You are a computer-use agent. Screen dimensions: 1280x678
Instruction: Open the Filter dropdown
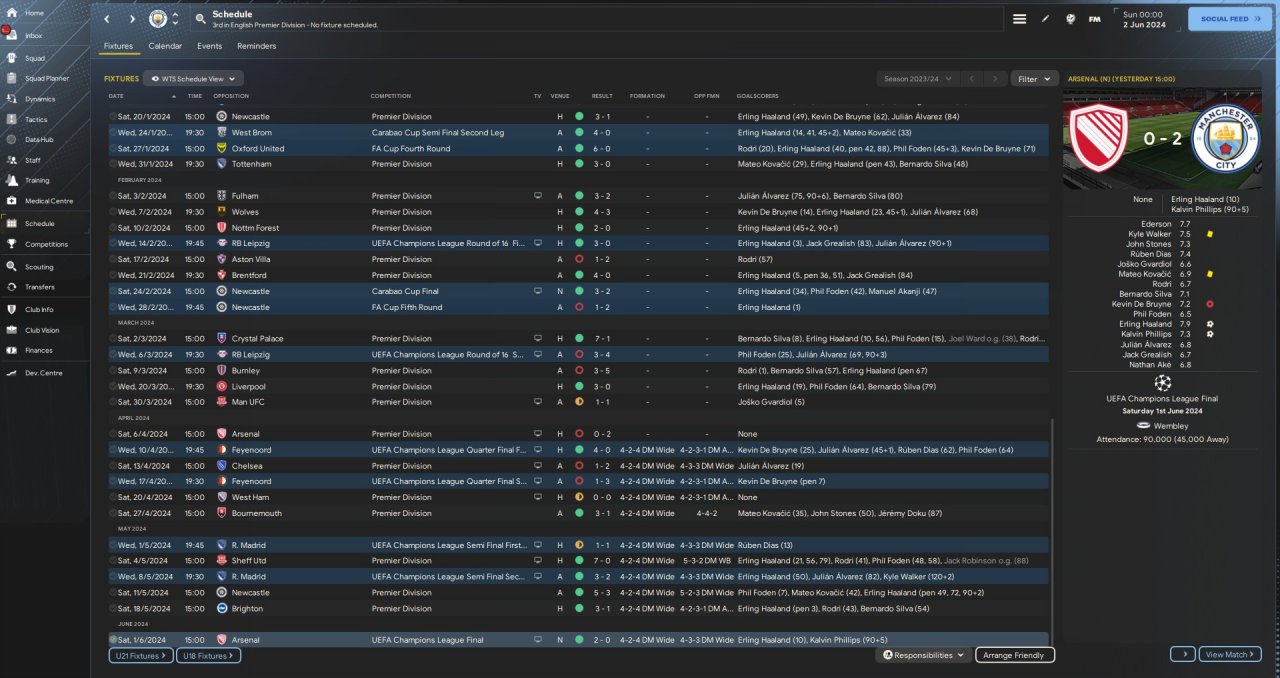pyautogui.click(x=1034, y=78)
